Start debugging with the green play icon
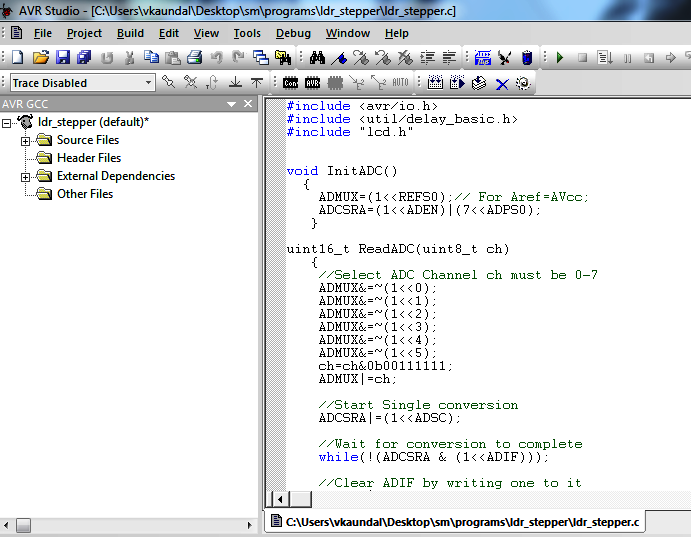Screen dimensions: 691x537 click(x=560, y=58)
